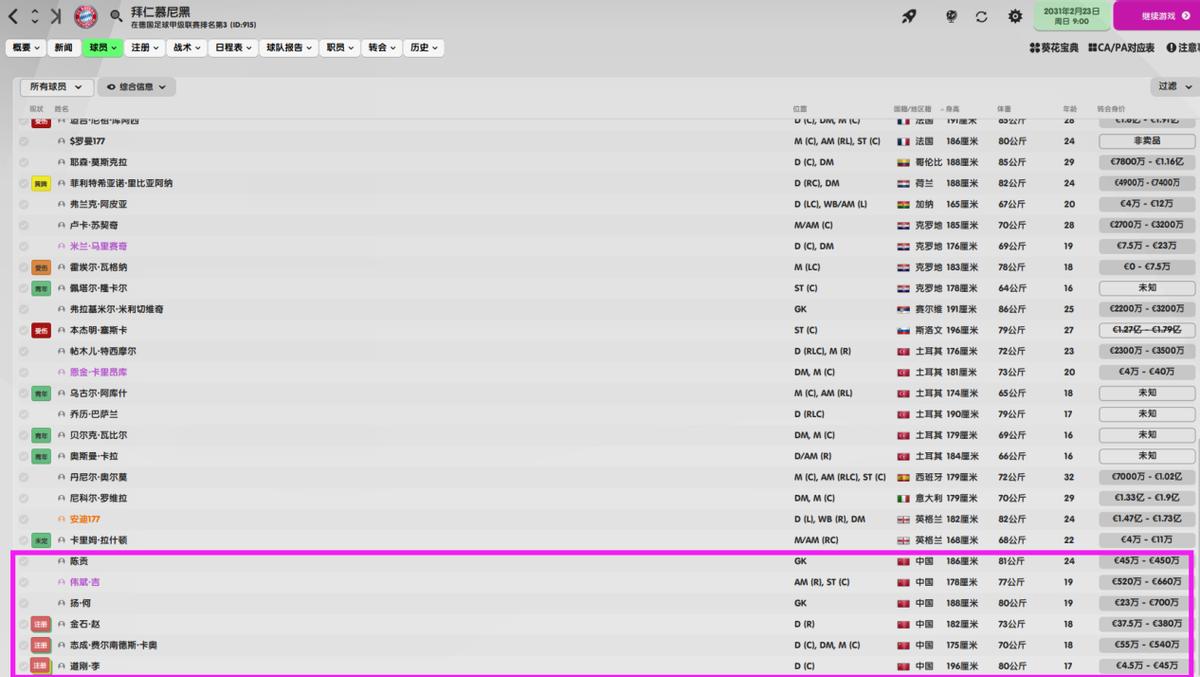Switch to the 新闻 tab
The height and width of the screenshot is (677, 1200).
(x=64, y=47)
